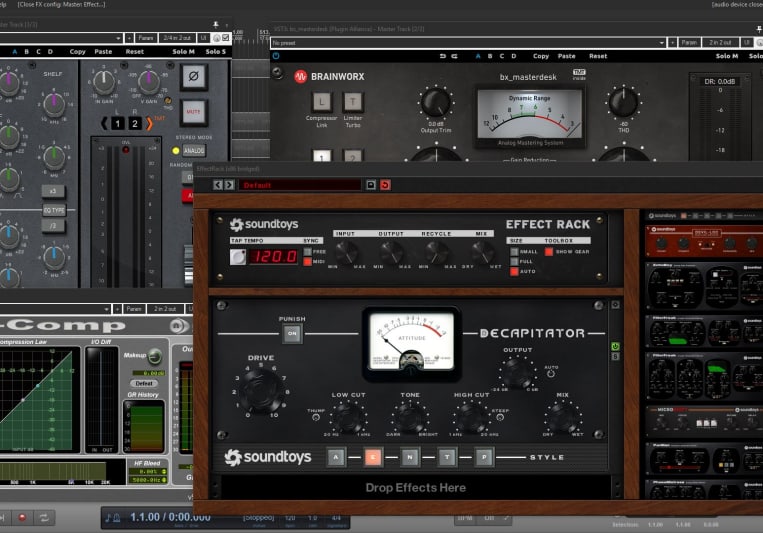Select Decapitator style E
This screenshot has height=533, width=763.
[373, 457]
